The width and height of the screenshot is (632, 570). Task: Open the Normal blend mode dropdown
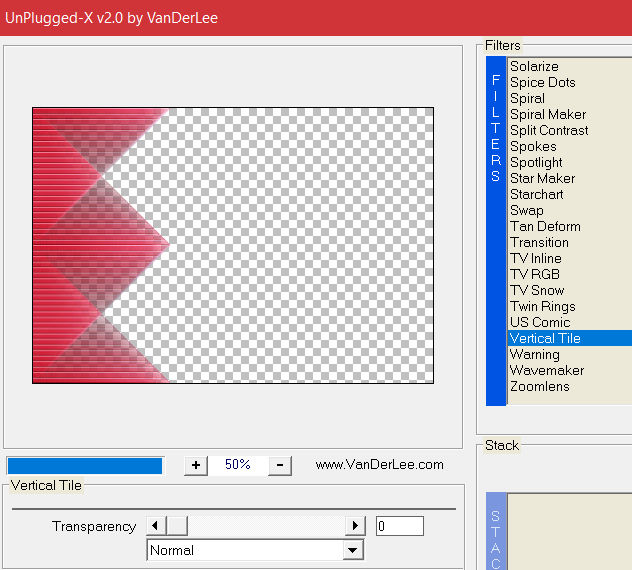[x=352, y=550]
